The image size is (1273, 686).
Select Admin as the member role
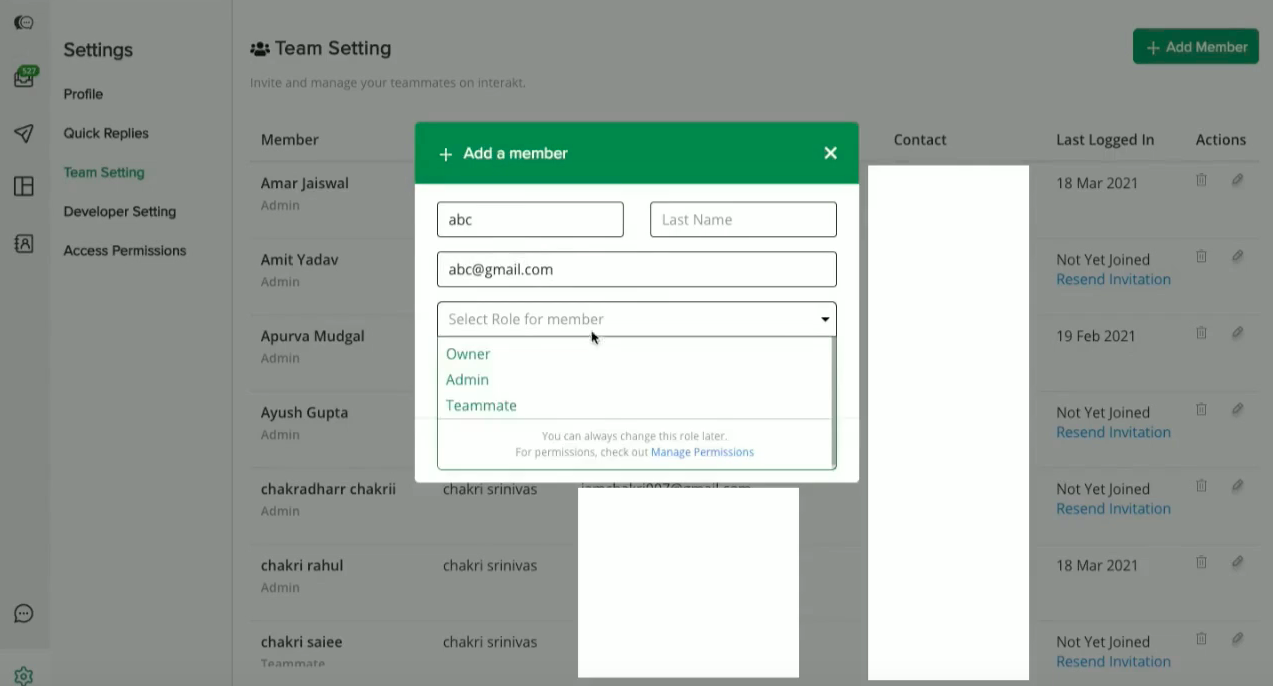[467, 380]
